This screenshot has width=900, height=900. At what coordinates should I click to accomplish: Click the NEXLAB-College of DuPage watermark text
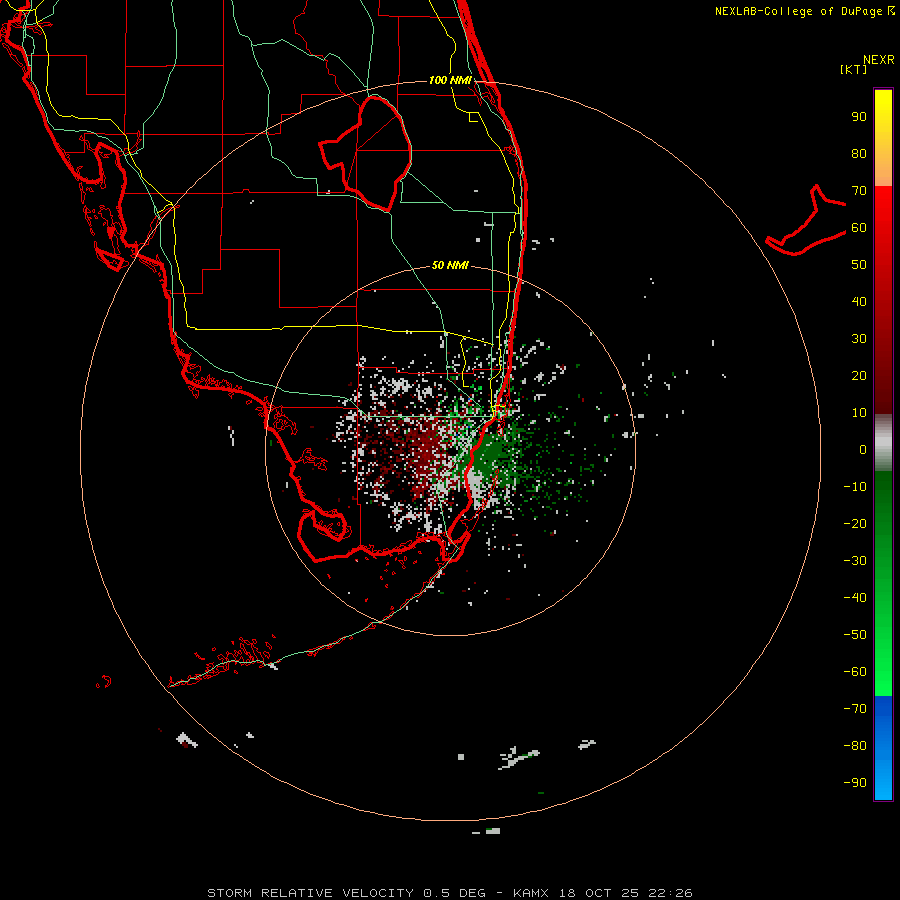coord(805,11)
